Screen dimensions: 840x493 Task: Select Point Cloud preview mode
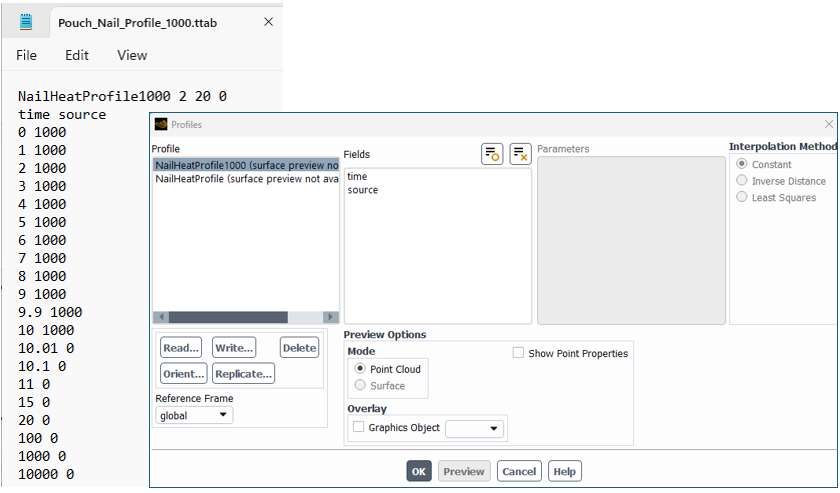(360, 369)
